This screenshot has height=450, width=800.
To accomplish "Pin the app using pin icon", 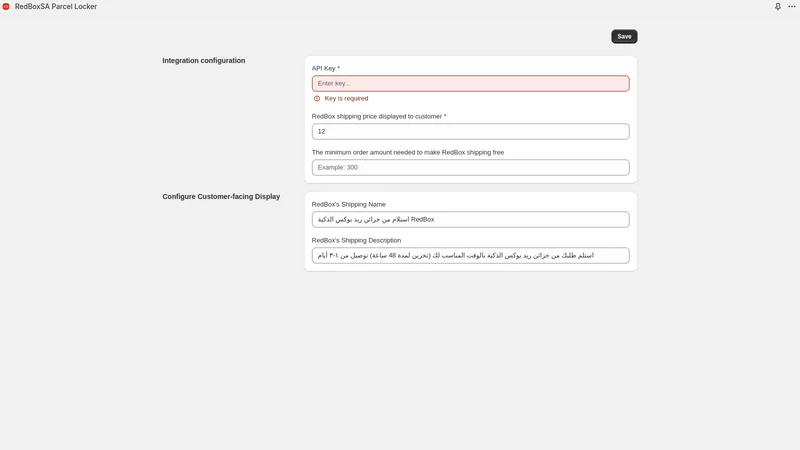I will 778,7.
